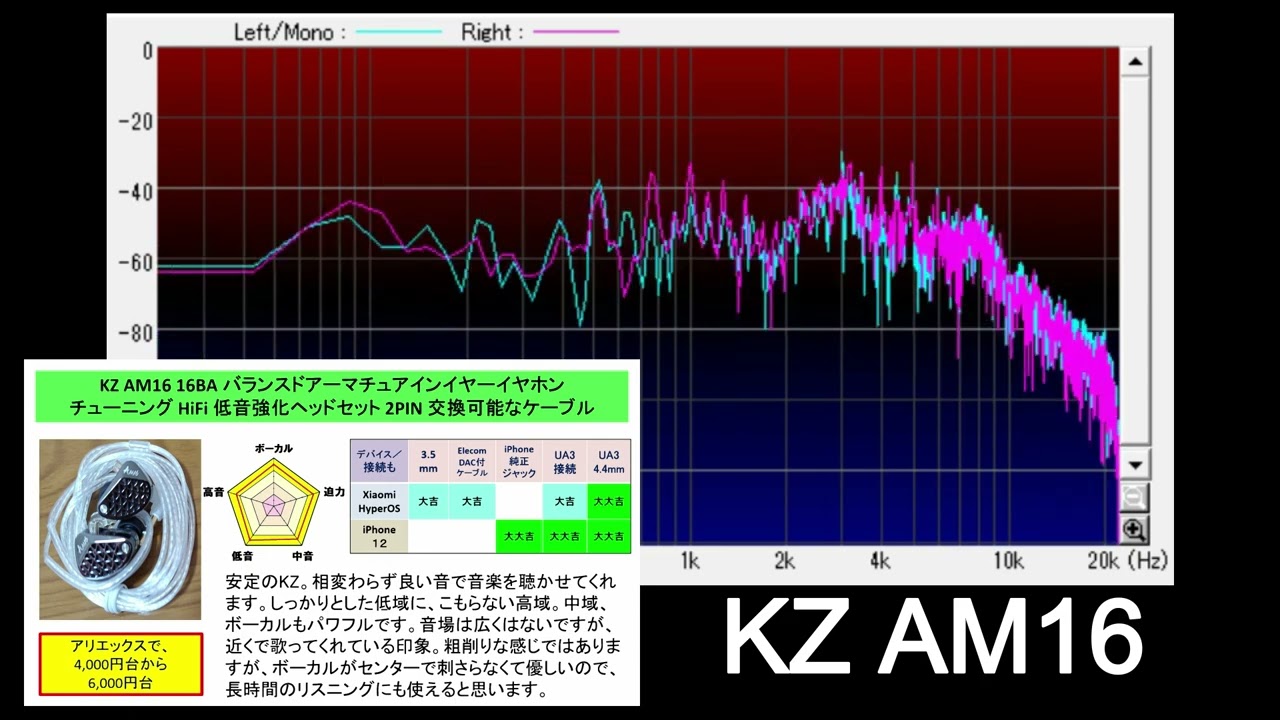
Task: Click the '-80' dB axis label
Action: [x=134, y=333]
